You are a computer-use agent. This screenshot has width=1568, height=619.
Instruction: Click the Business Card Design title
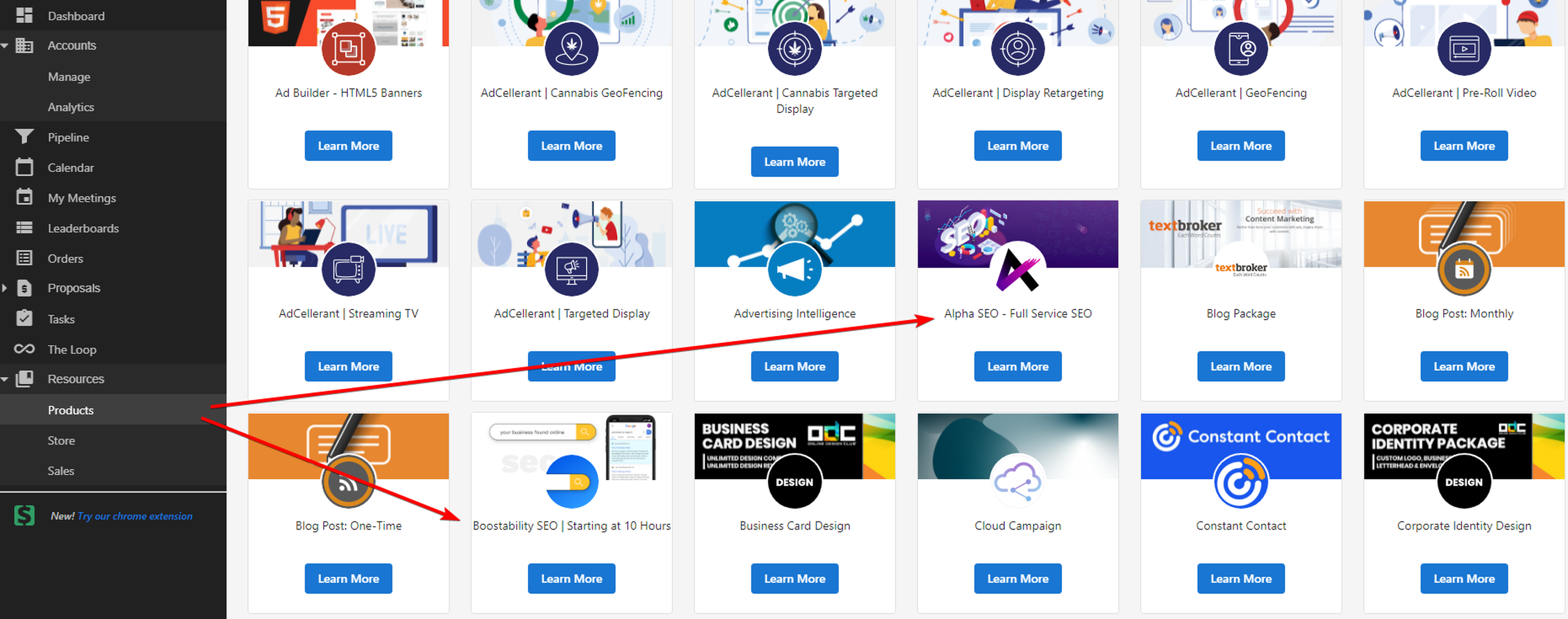pyautogui.click(x=794, y=525)
